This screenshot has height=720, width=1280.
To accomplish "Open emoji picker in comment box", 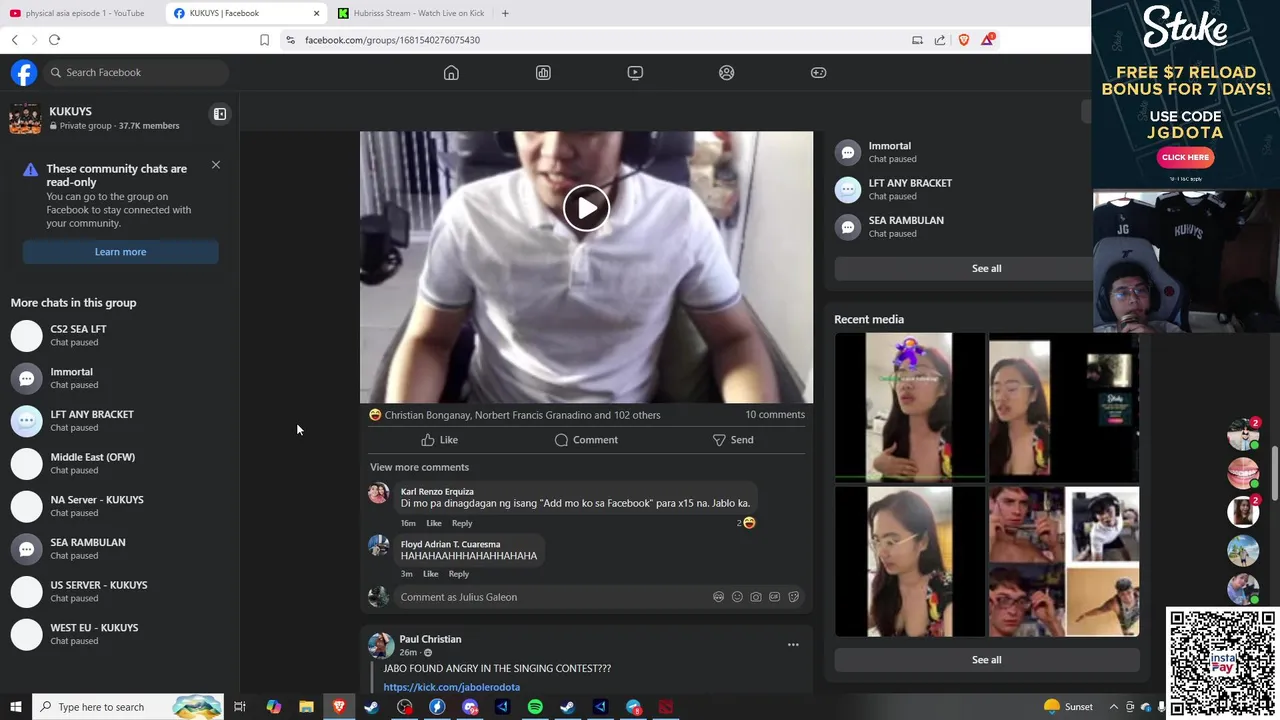I will coord(737,597).
